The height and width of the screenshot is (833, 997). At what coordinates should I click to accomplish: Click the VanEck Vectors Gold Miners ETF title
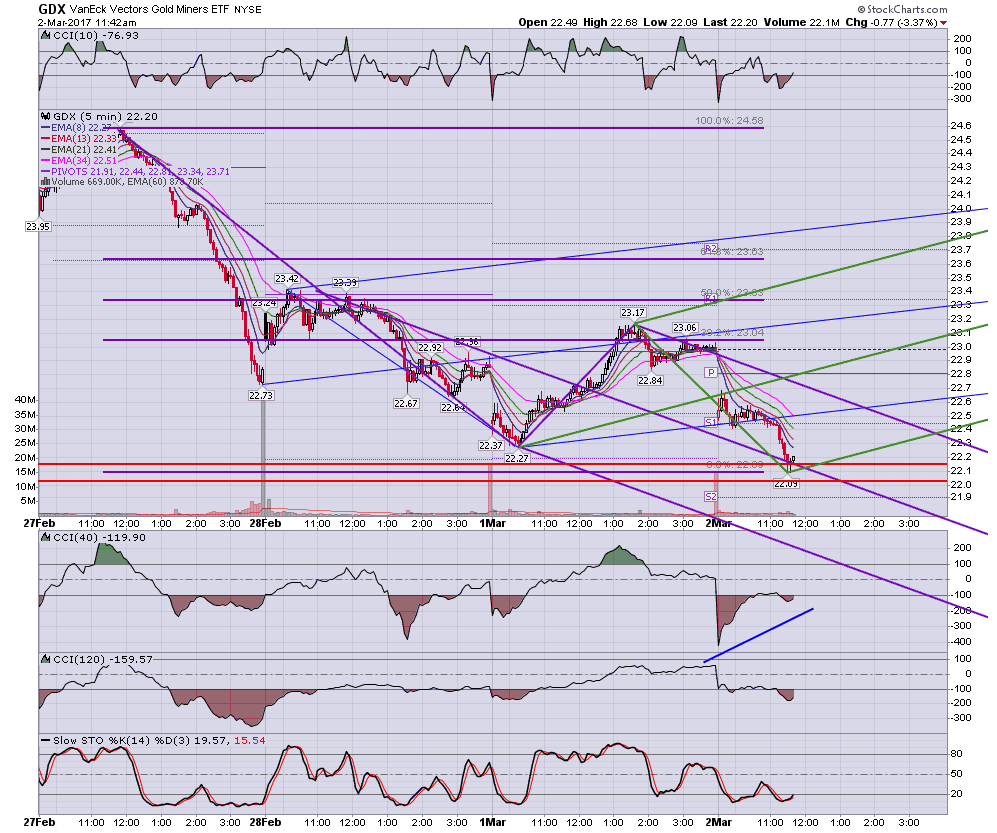[x=149, y=10]
